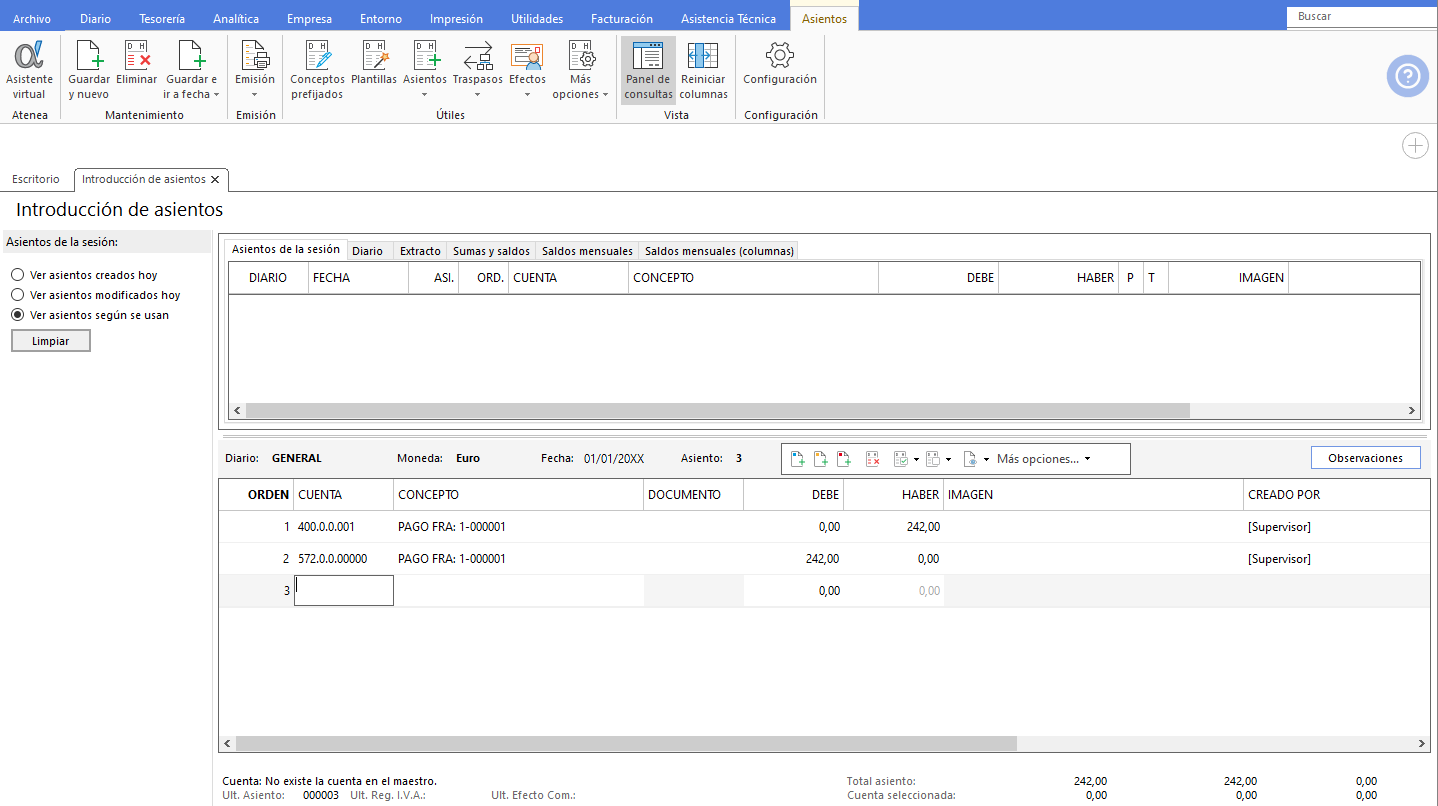Screen dimensions: 1438x806
Task: Click account 400.0.0.001 cell
Action: [x=343, y=526]
